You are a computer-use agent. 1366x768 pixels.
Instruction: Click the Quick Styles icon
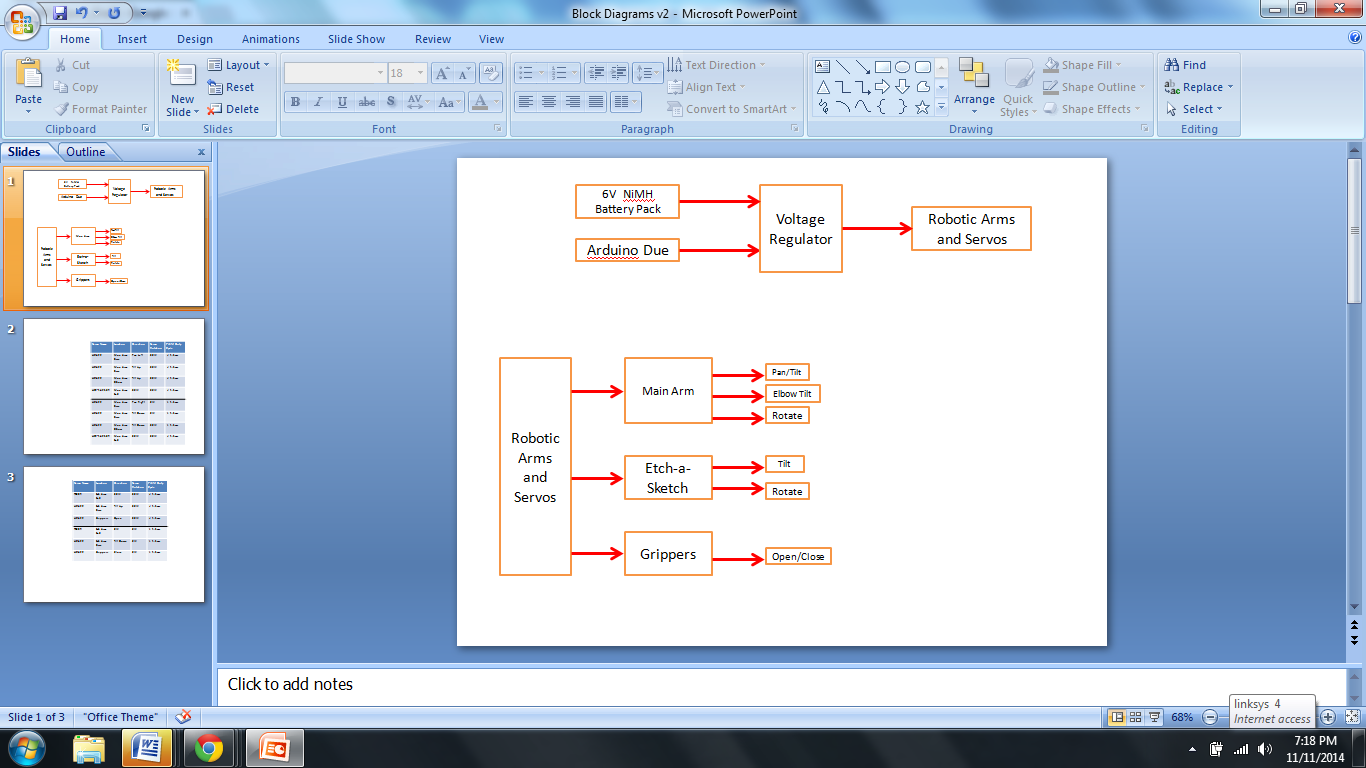[1018, 82]
